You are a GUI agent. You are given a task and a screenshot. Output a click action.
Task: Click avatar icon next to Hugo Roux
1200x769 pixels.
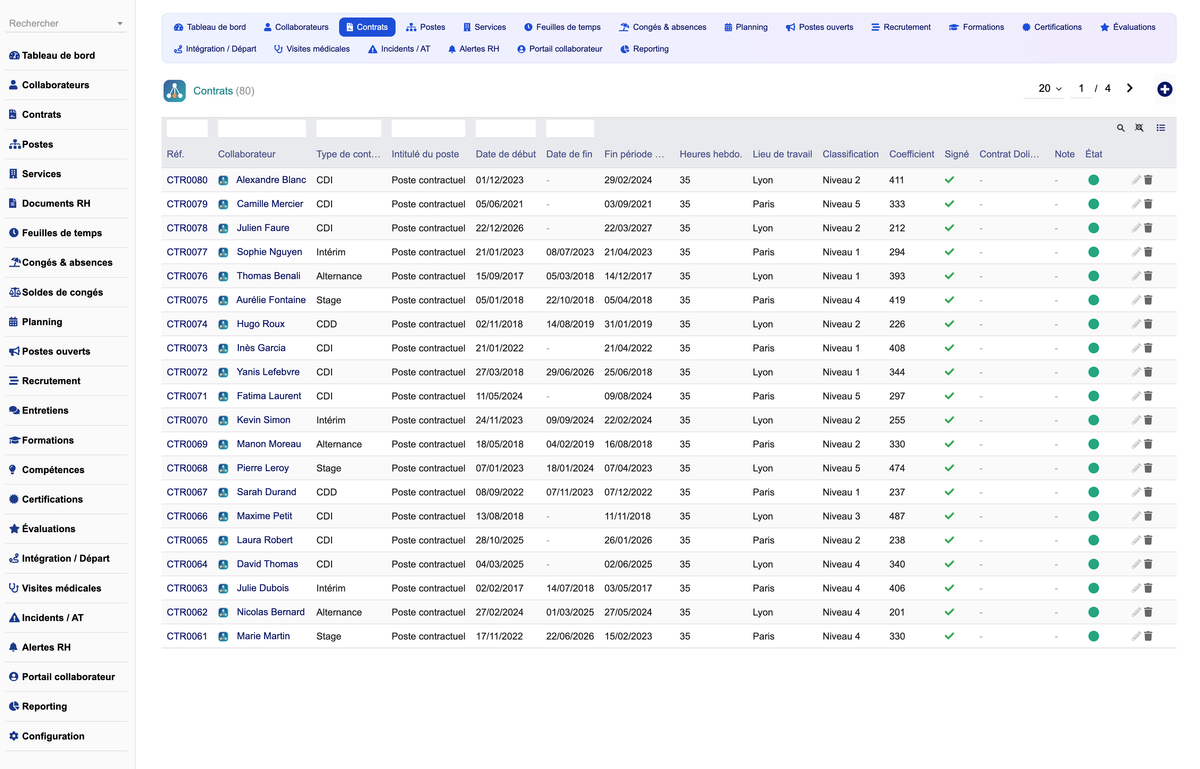tap(224, 324)
